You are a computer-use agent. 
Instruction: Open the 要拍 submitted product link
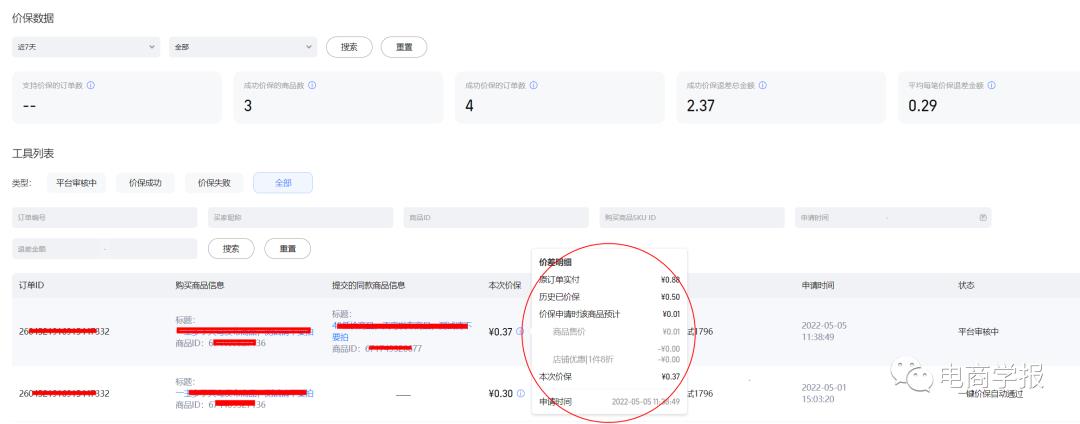340,337
